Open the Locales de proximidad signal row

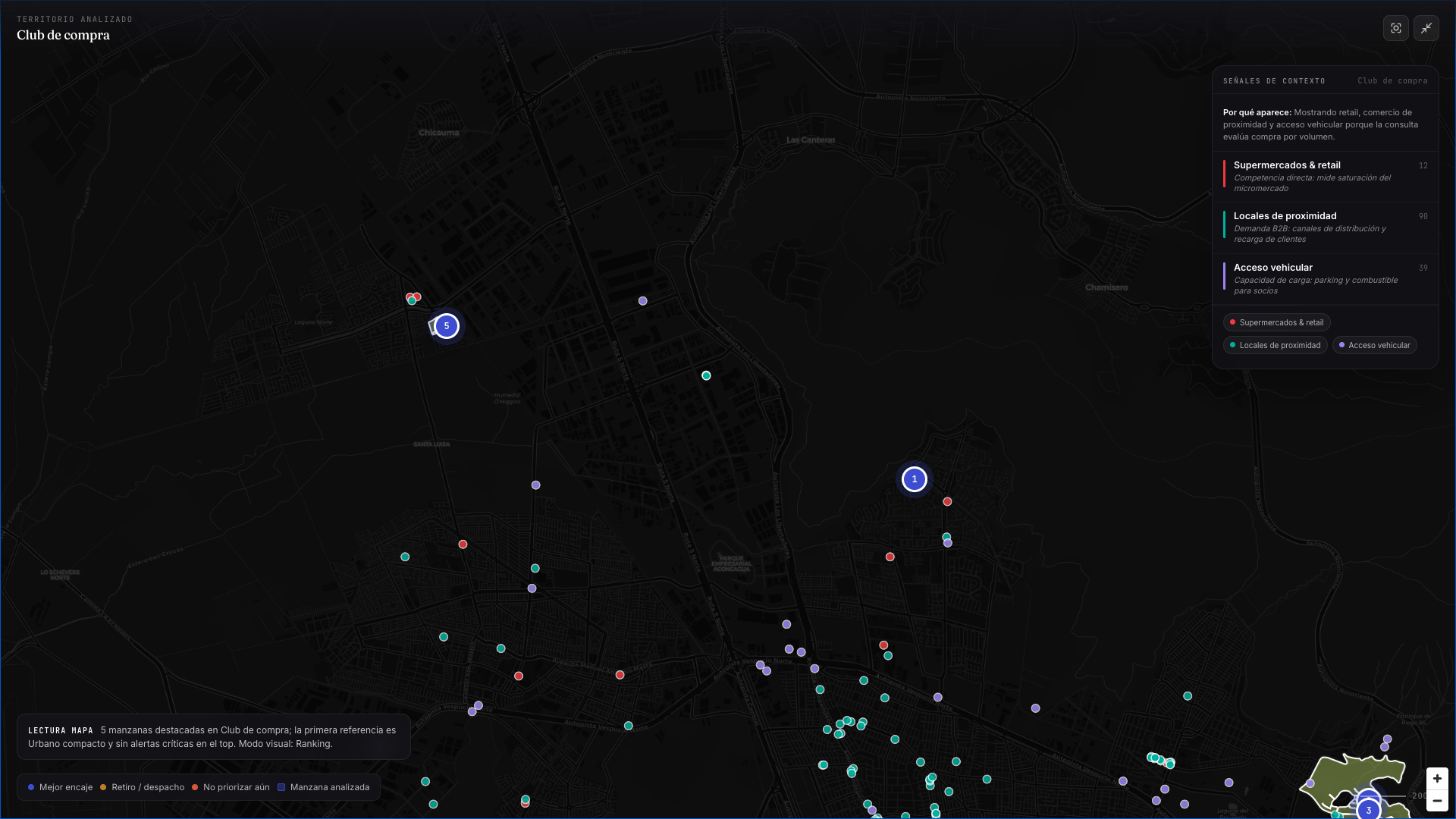(1325, 227)
